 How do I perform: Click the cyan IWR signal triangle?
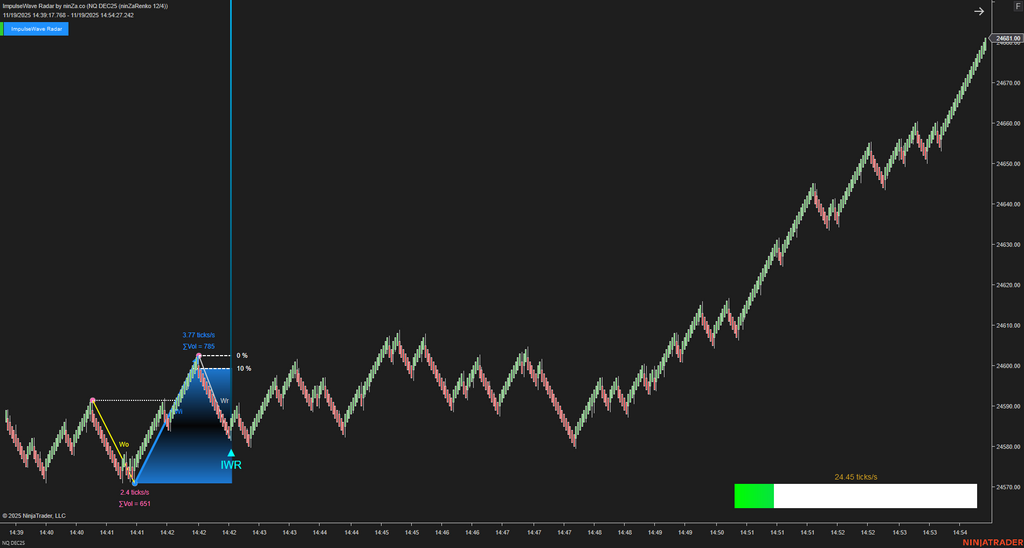click(231, 453)
